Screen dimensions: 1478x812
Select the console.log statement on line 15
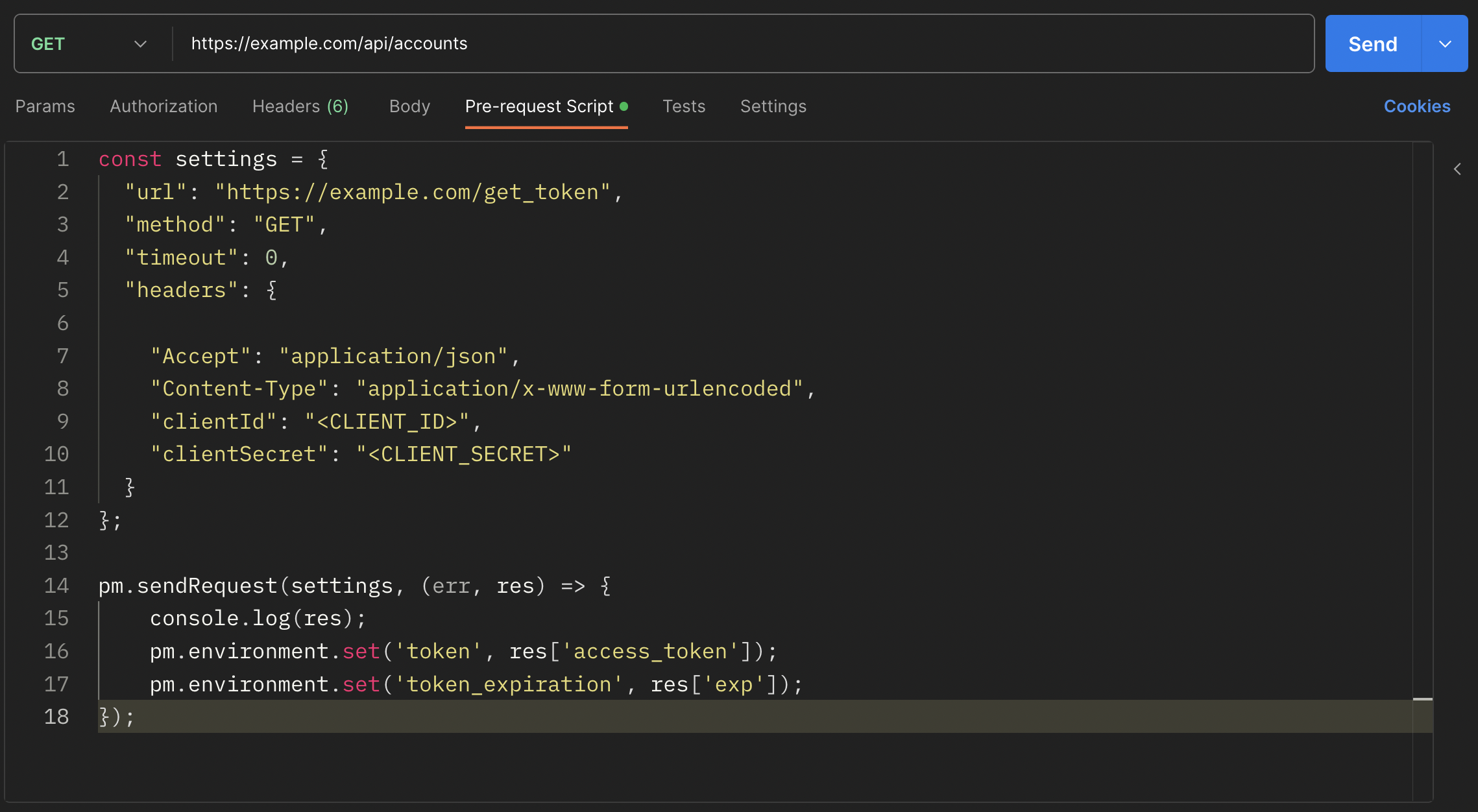pyautogui.click(x=257, y=618)
